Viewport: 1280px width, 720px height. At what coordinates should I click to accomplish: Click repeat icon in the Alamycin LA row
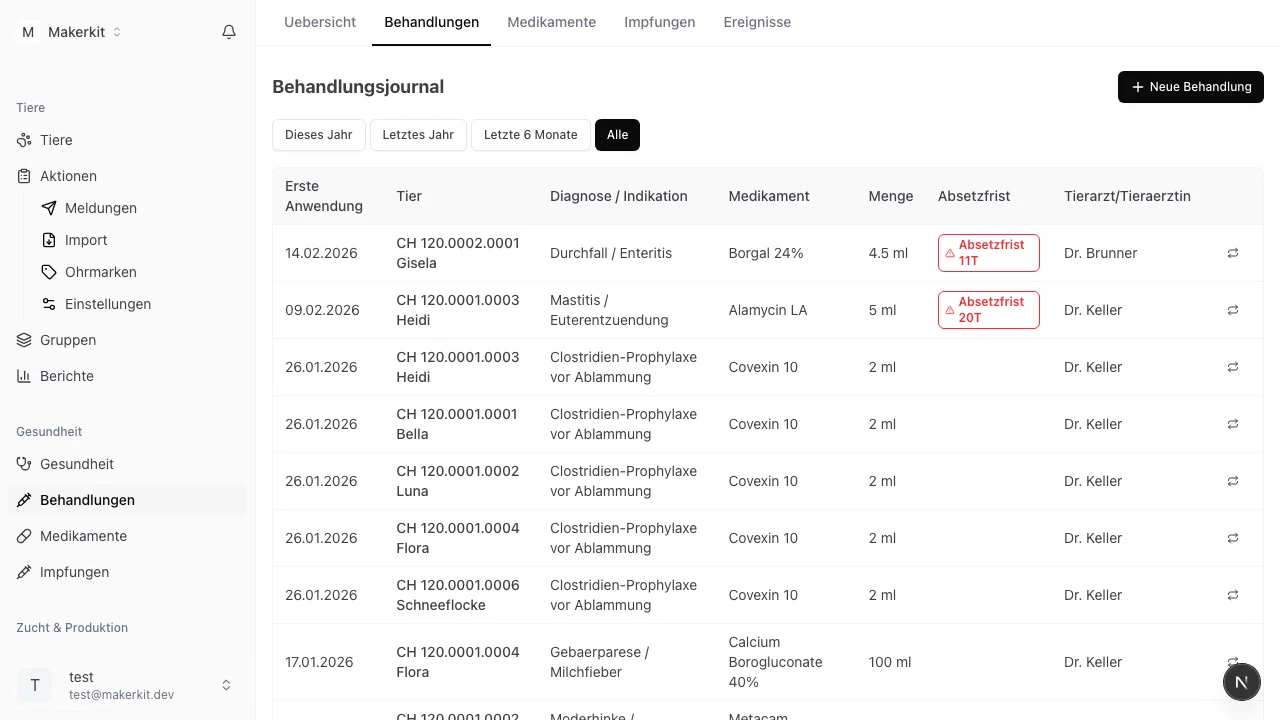click(1233, 310)
